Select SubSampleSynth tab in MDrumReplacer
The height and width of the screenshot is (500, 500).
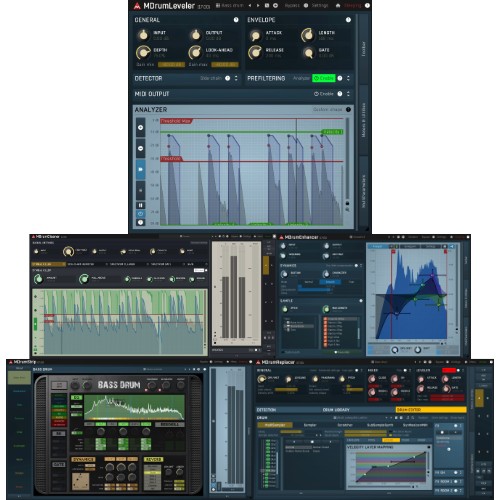tap(380, 425)
